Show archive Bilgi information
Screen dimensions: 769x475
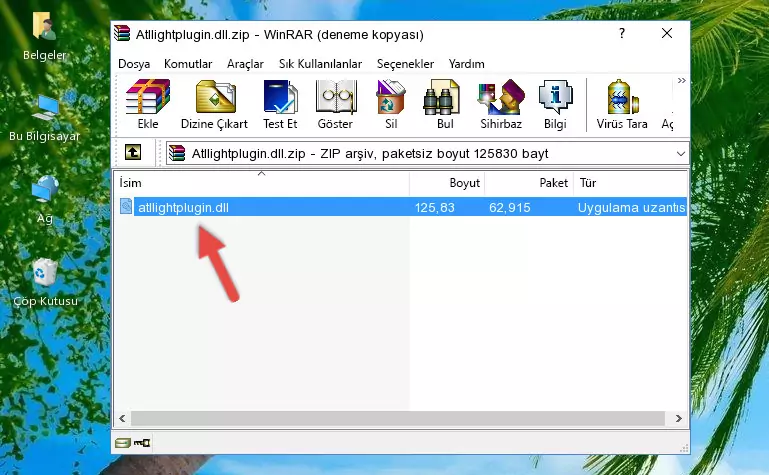pyautogui.click(x=555, y=104)
